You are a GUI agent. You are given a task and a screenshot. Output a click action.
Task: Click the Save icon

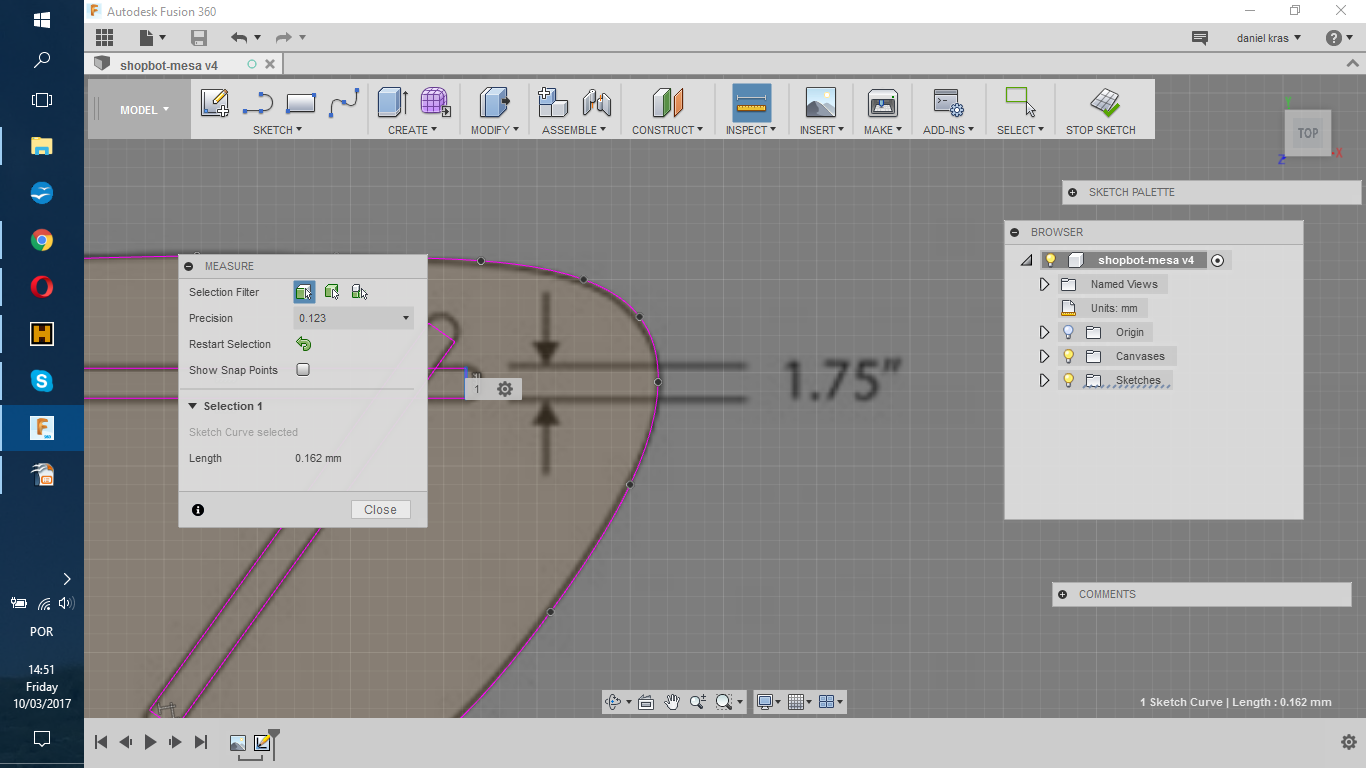tap(199, 38)
